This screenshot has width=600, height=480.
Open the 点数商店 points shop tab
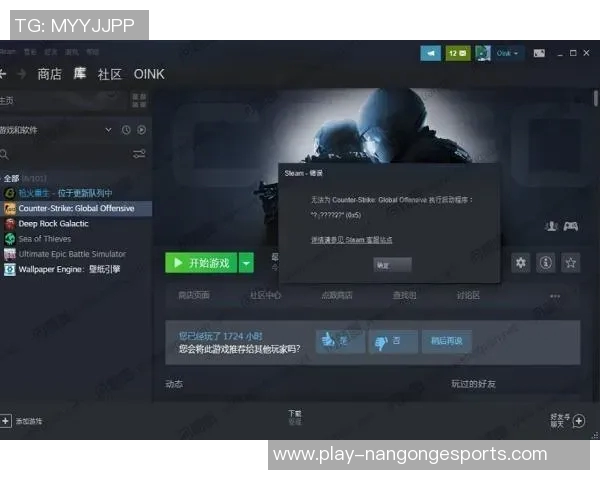point(337,295)
